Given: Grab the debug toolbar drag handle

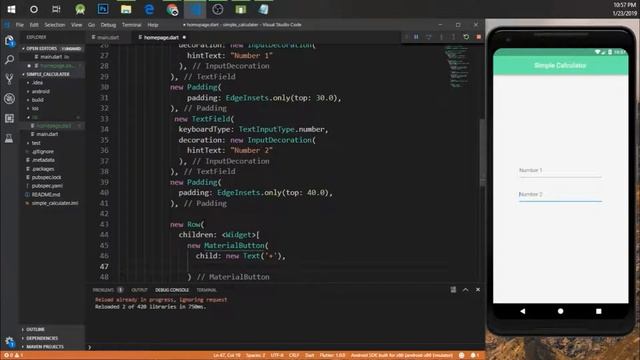Looking at the screenshot, I should (406, 37).
